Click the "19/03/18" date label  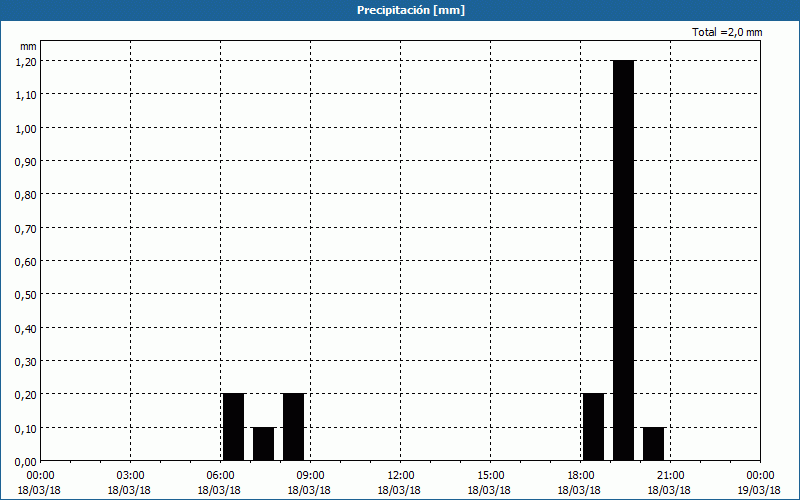click(x=759, y=490)
